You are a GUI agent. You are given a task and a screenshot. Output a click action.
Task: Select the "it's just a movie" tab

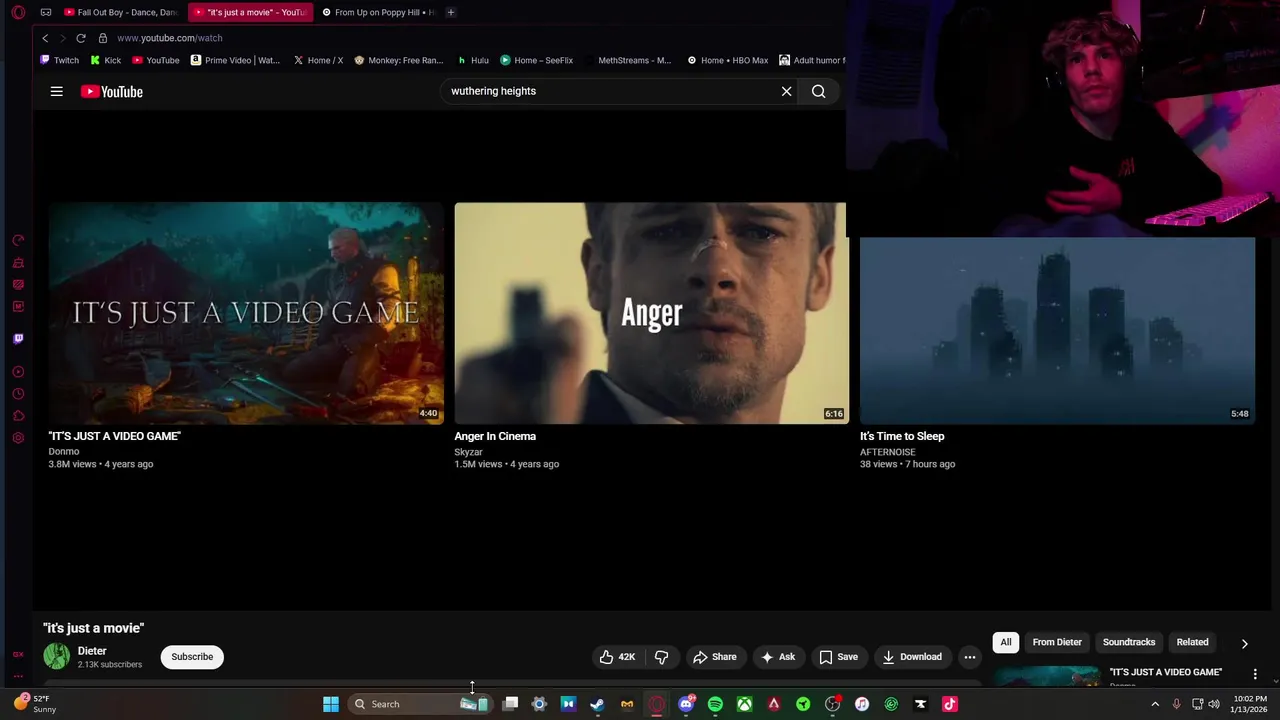(x=250, y=12)
